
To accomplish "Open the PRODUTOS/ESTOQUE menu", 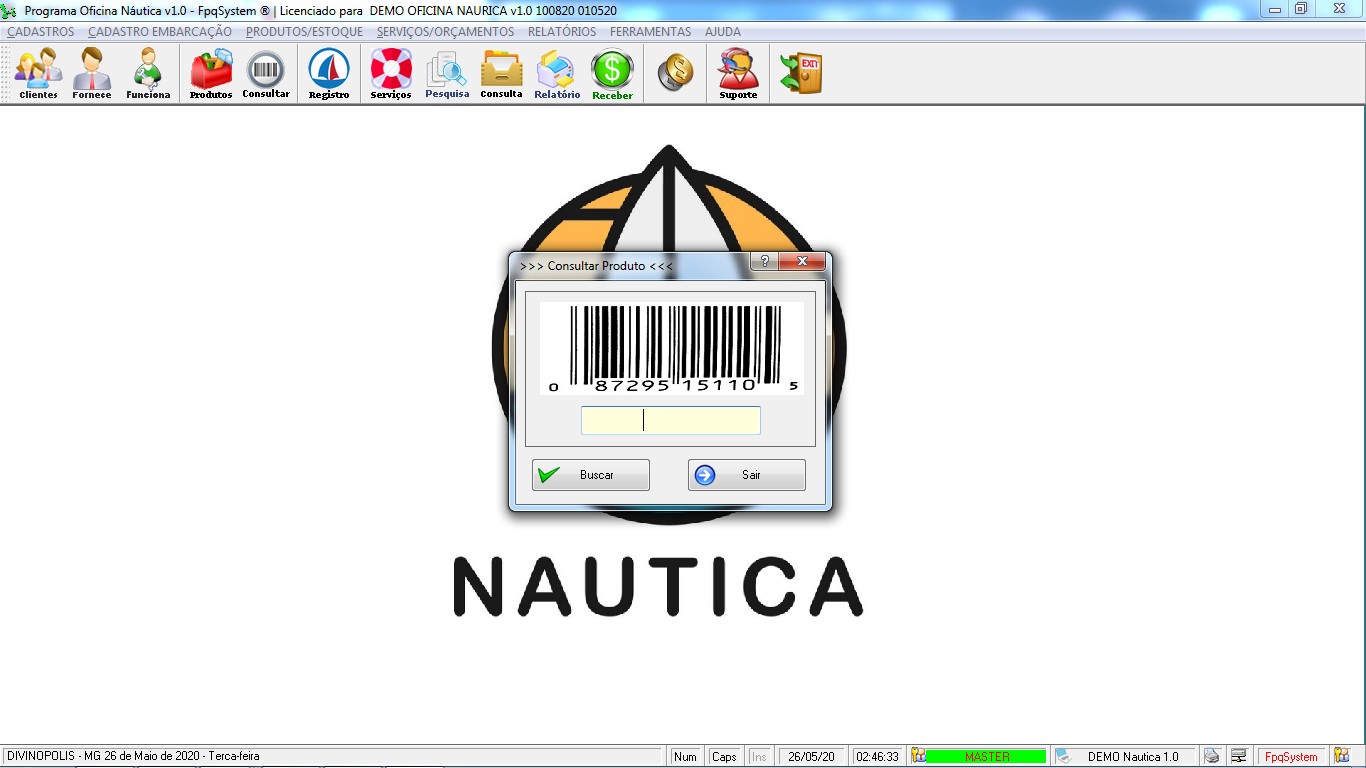I will coord(304,32).
